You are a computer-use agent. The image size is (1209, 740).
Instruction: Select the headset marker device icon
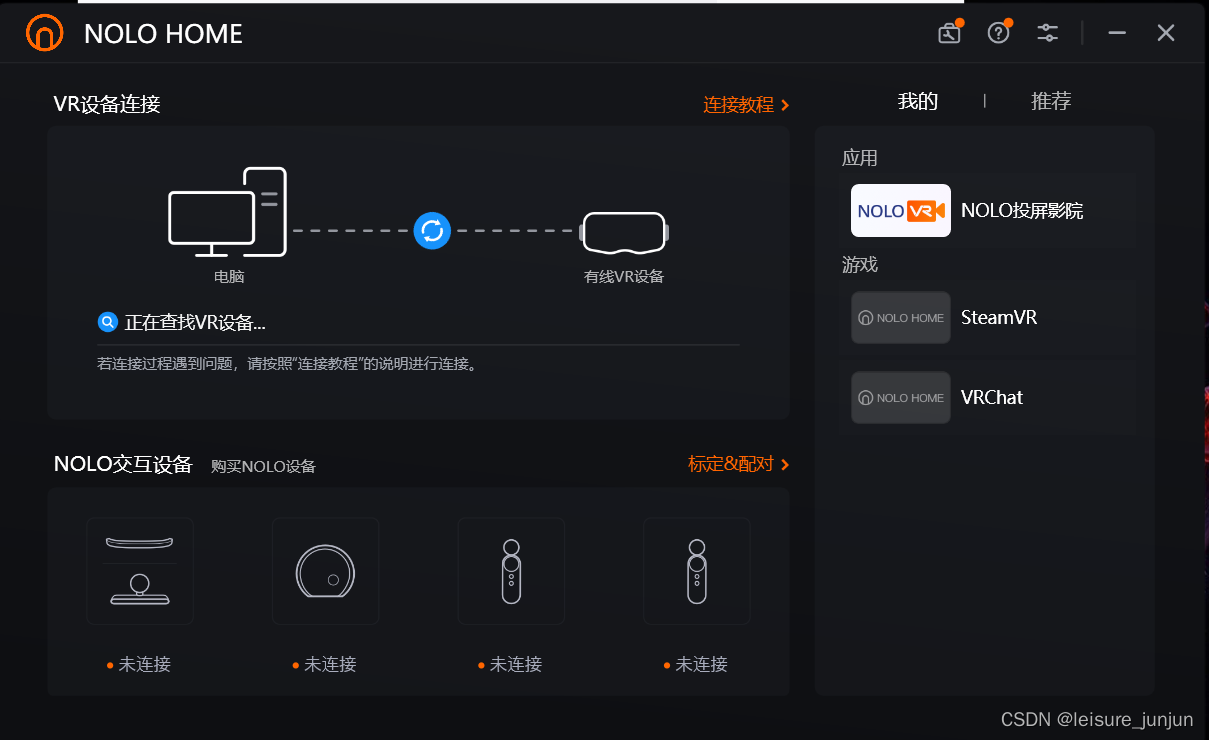[140, 571]
